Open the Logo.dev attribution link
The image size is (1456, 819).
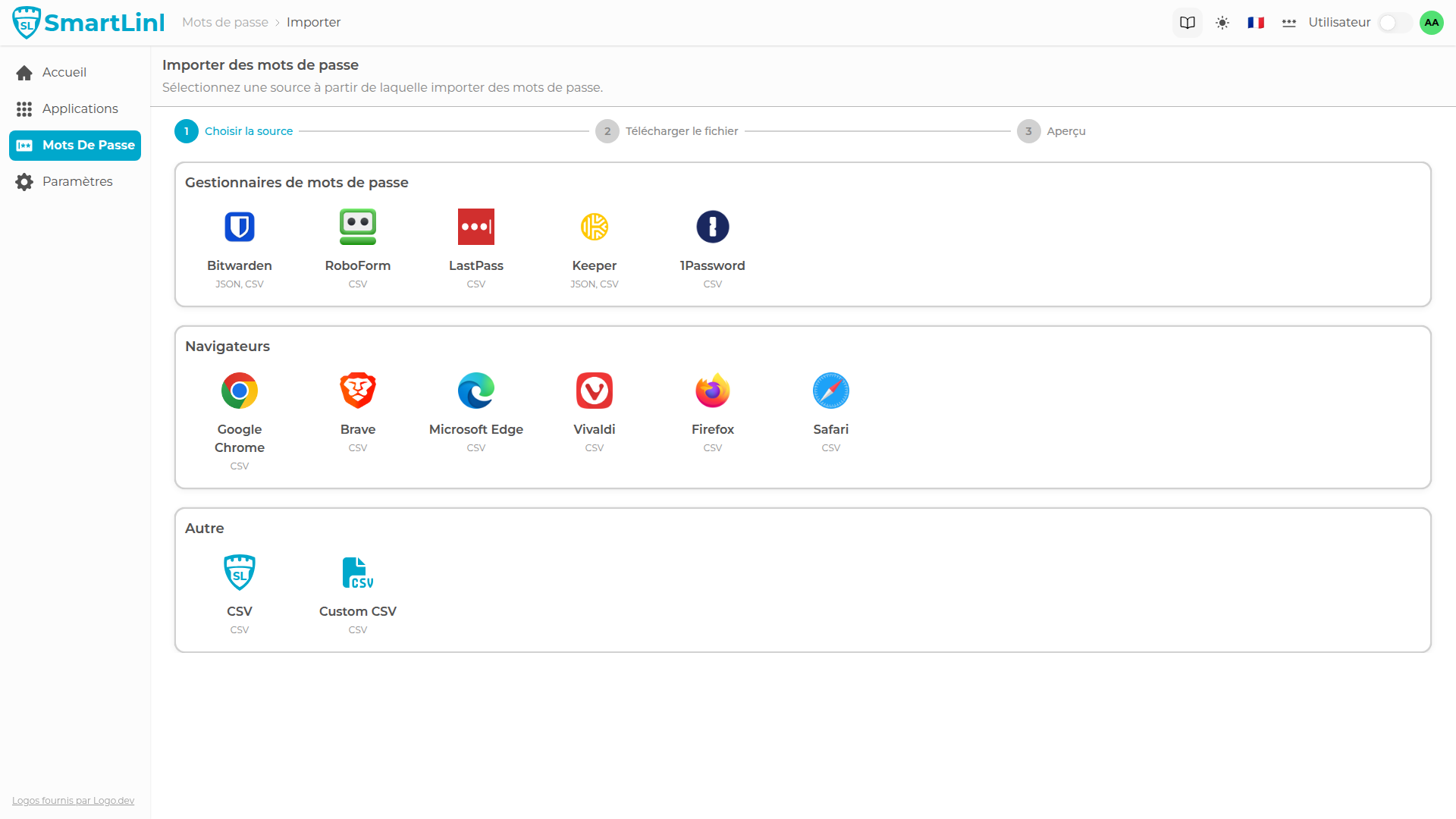pos(73,801)
